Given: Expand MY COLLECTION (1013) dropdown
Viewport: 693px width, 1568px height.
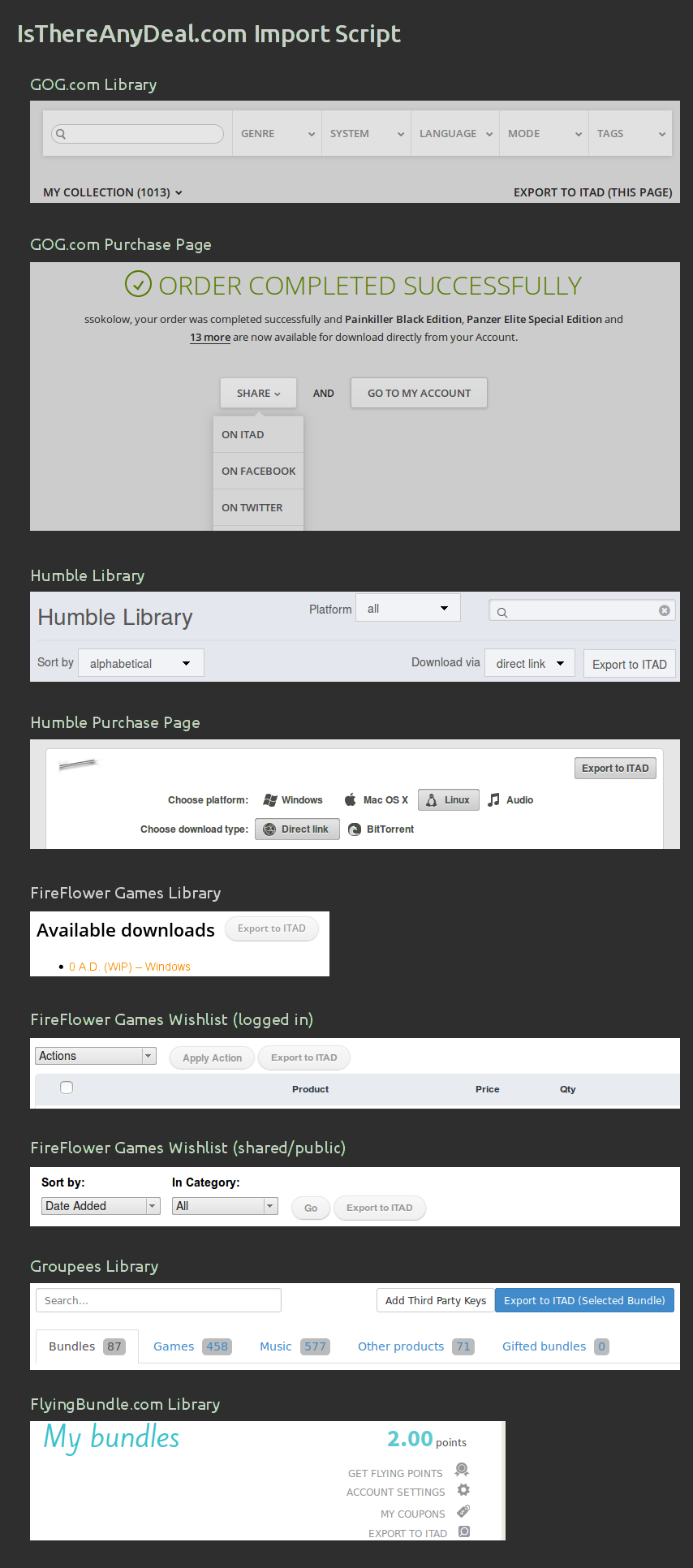Looking at the screenshot, I should coord(113,192).
